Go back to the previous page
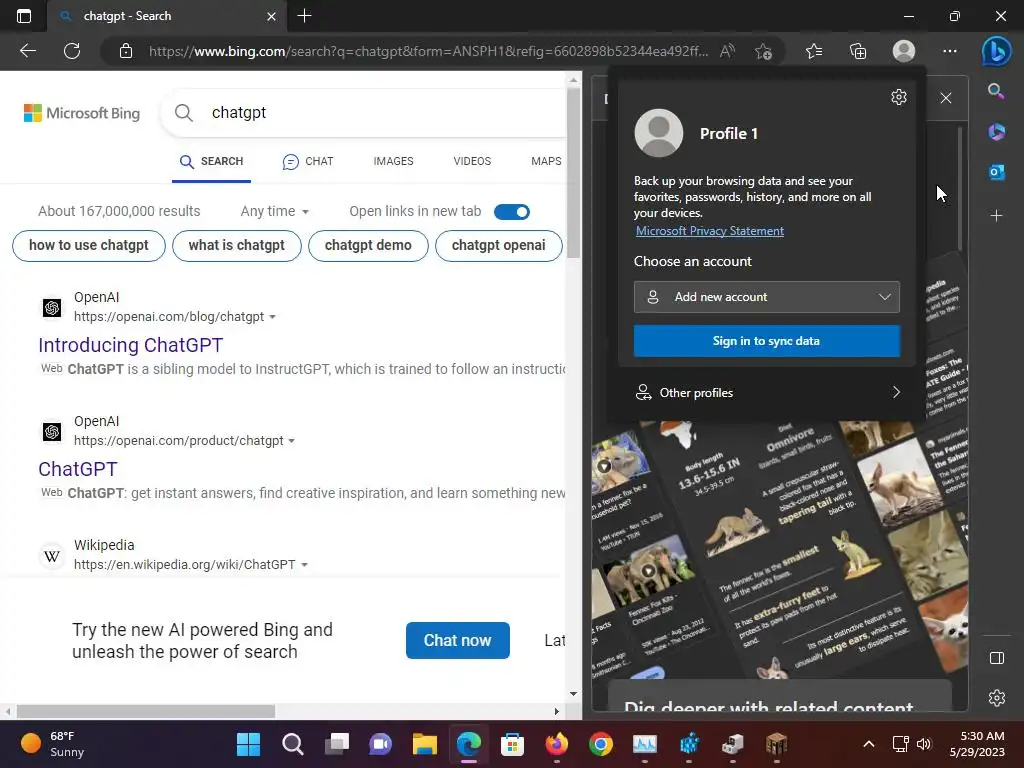 pos(28,51)
